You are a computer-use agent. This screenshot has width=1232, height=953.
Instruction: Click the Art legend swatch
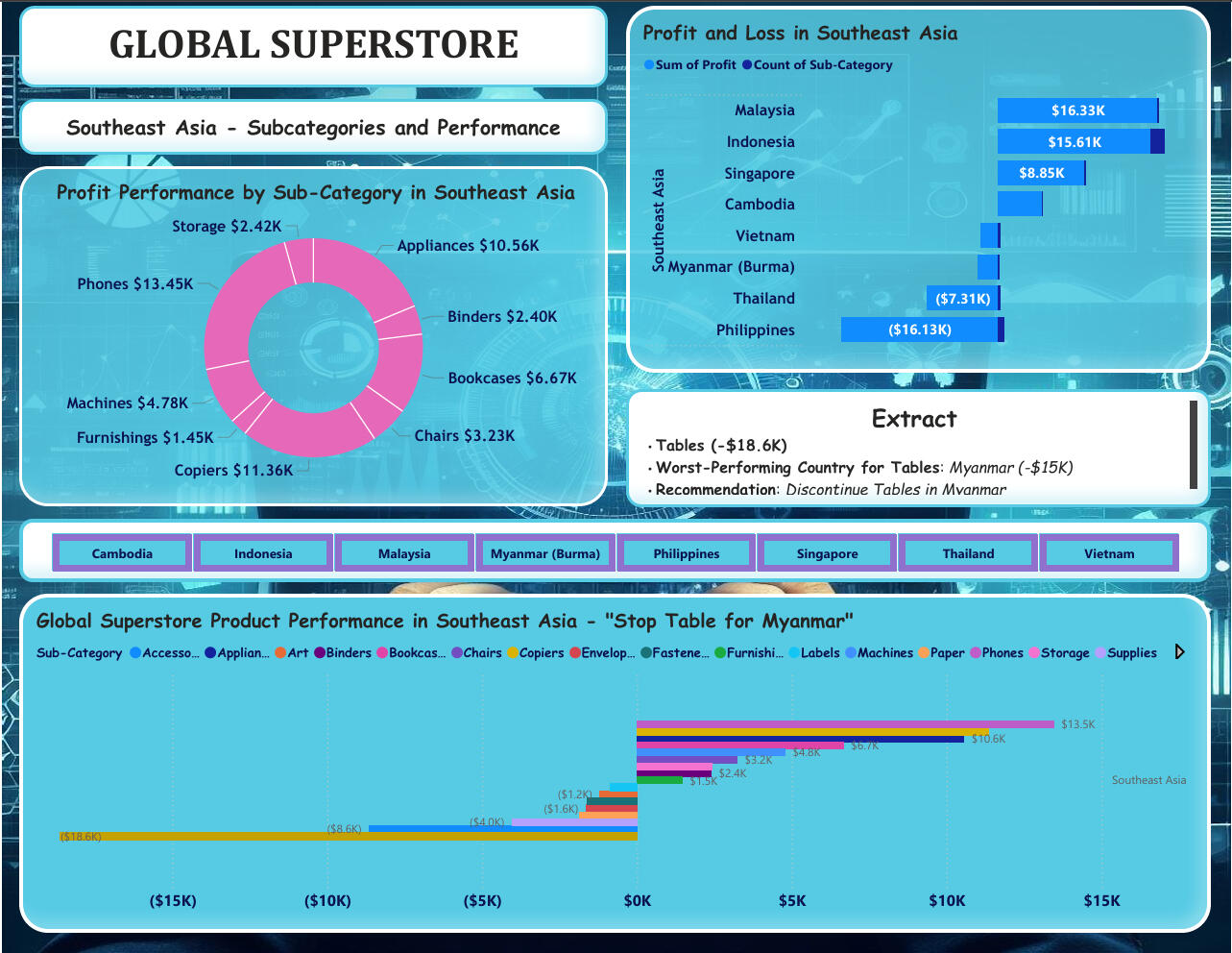[x=280, y=653]
